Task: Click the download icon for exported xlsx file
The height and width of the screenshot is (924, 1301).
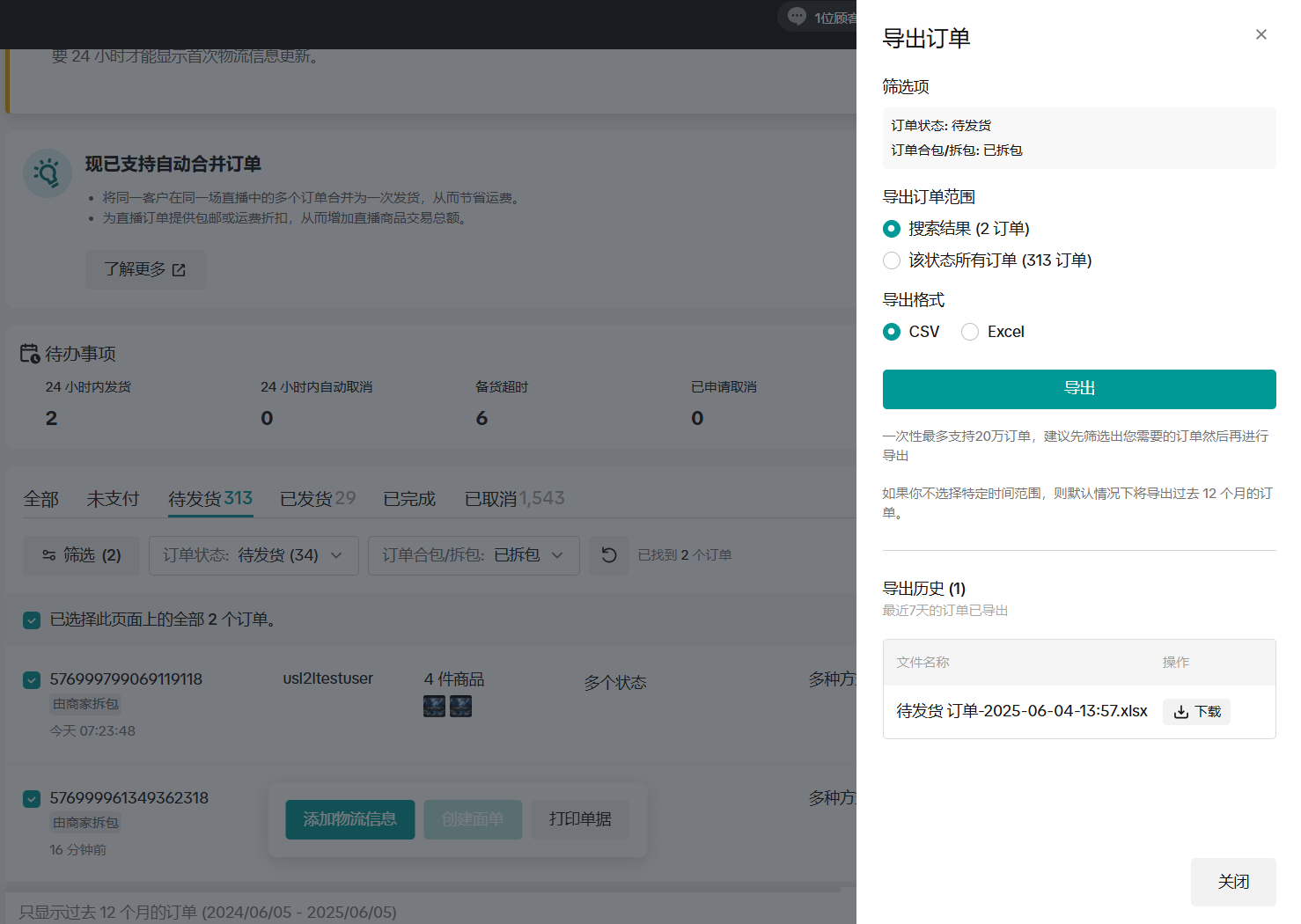Action: pyautogui.click(x=1181, y=712)
